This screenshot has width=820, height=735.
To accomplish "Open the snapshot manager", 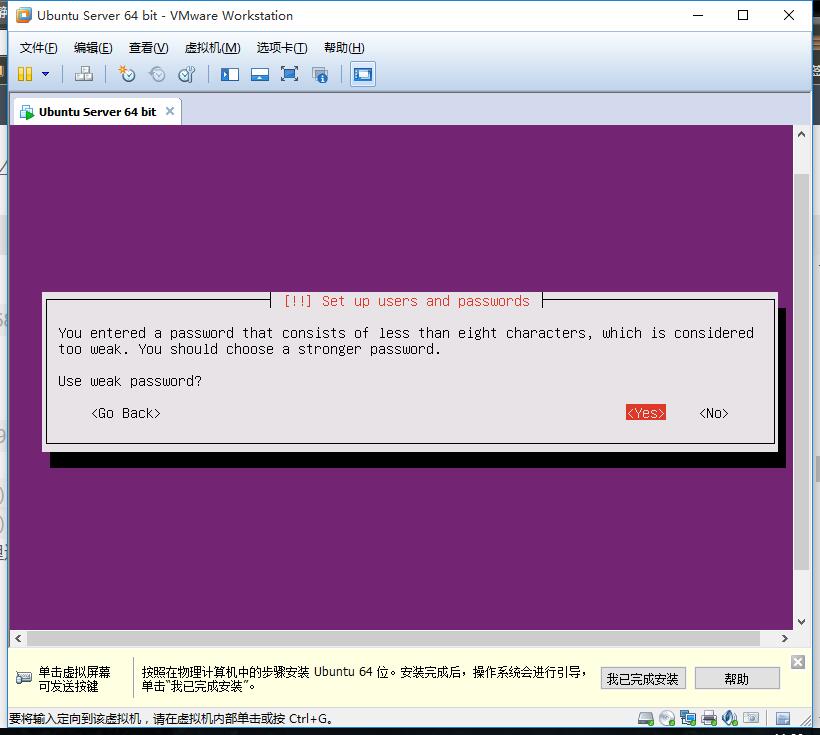I will (x=186, y=74).
